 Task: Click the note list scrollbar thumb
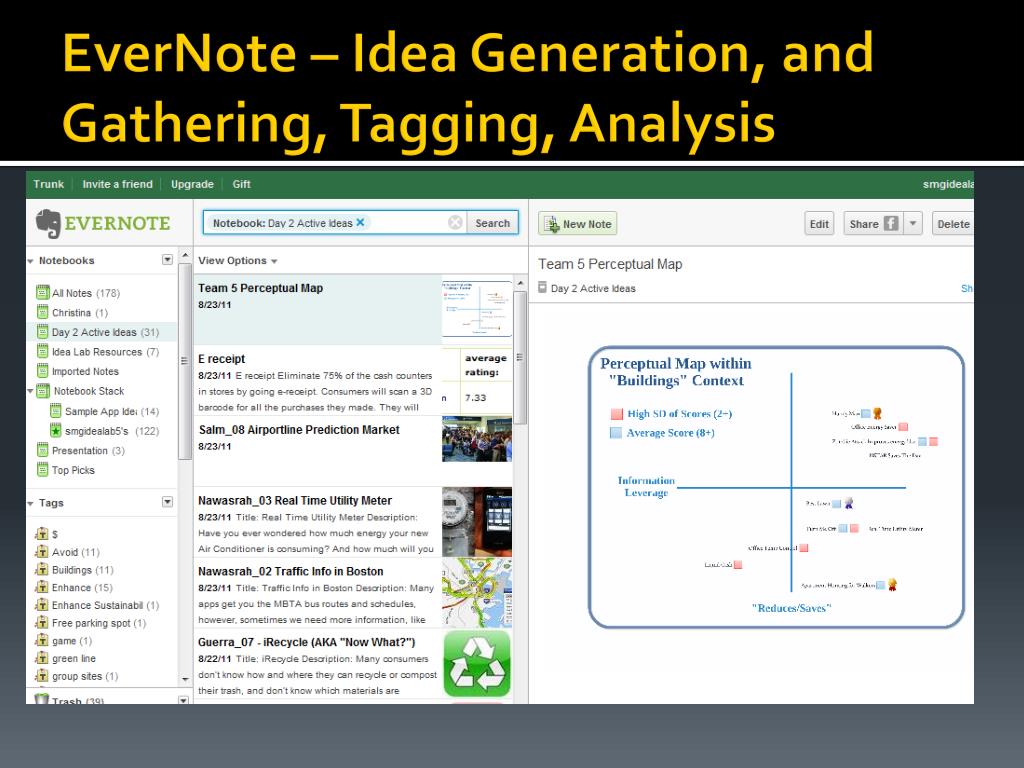pos(520,357)
